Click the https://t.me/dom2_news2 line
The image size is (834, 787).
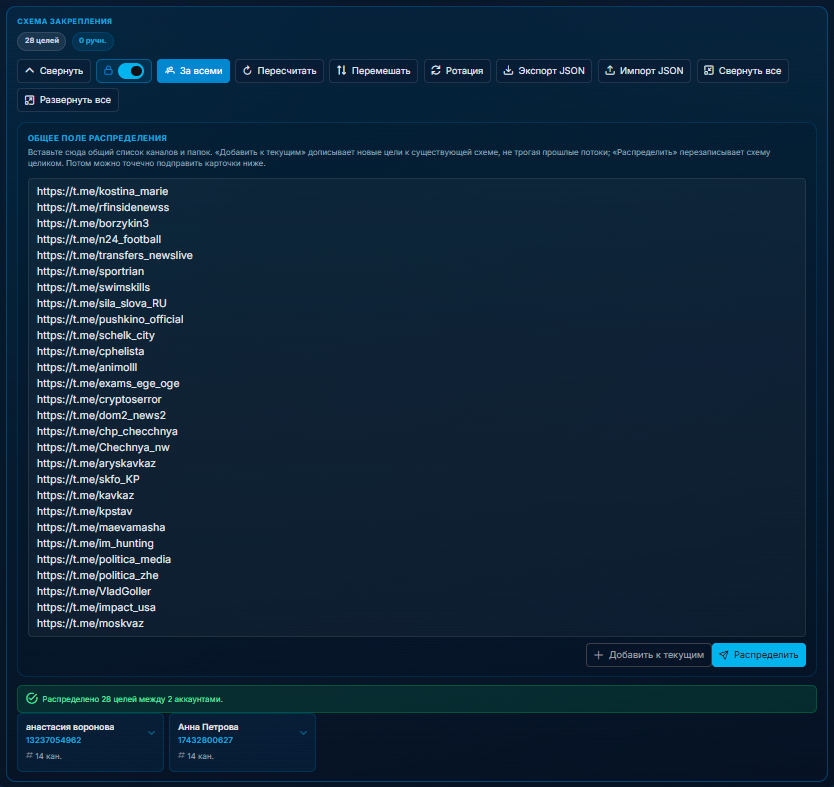tap(101, 415)
